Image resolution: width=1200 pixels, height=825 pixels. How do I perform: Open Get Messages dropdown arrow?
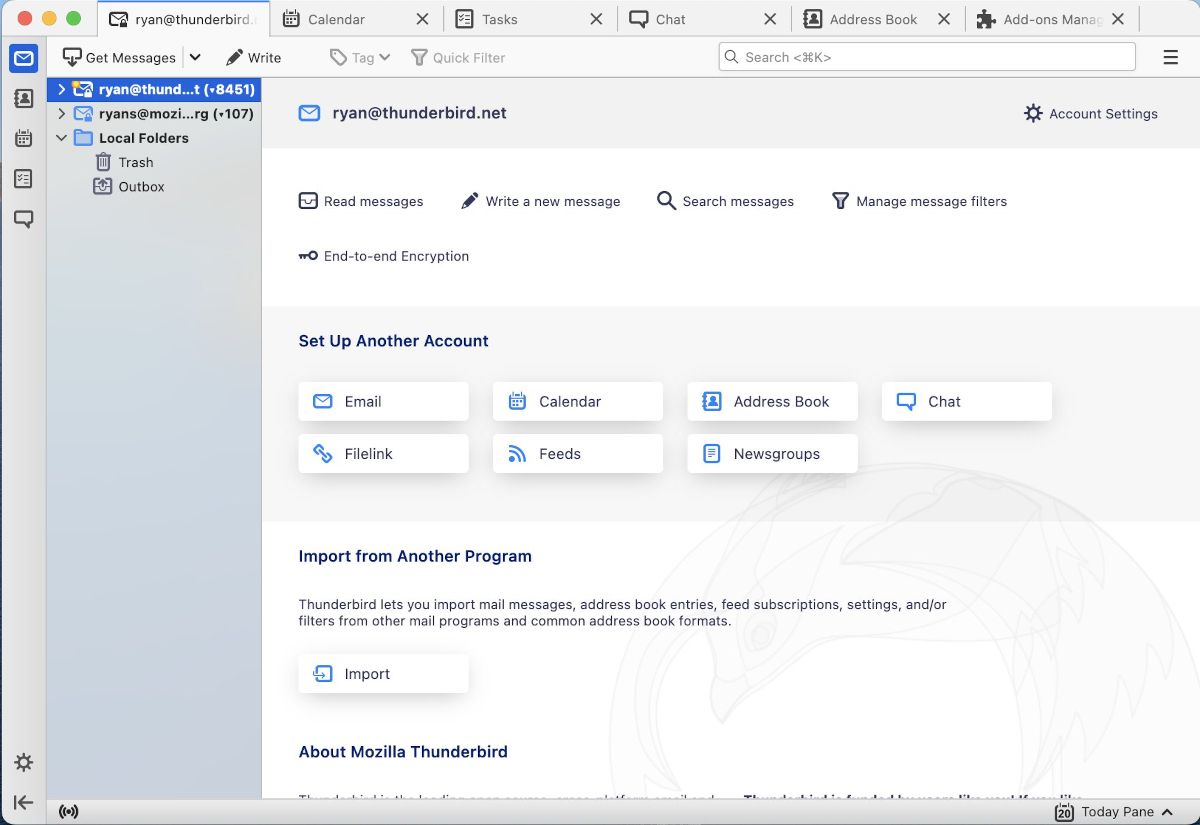coord(195,58)
